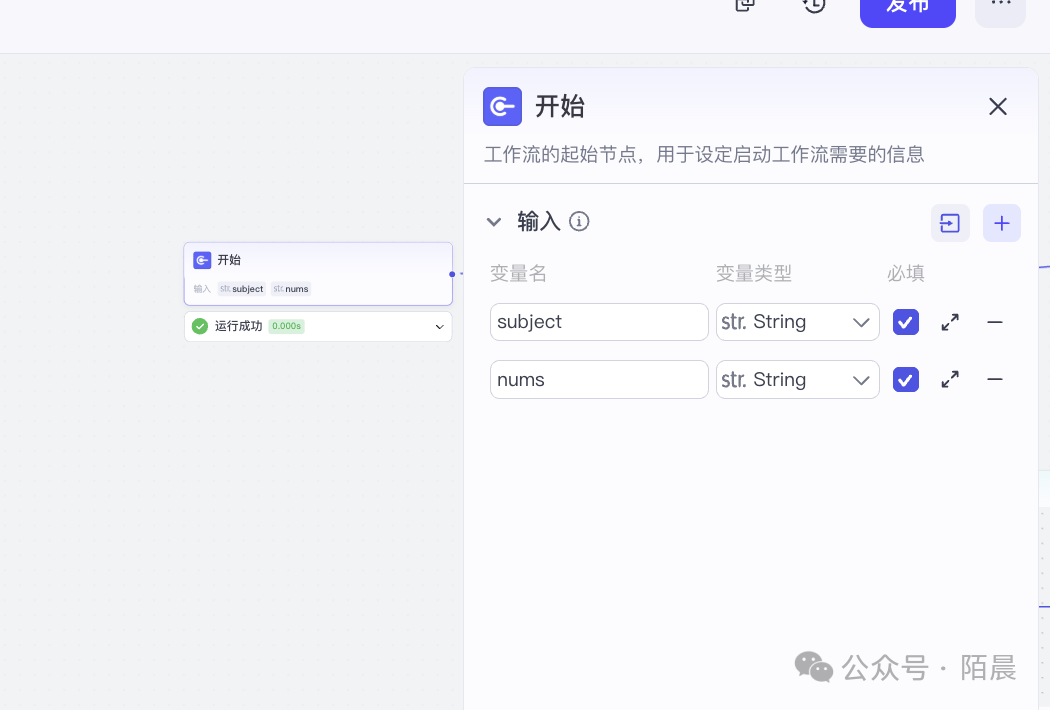Toggle the required checkbox for nums
Image resolution: width=1050 pixels, height=710 pixels.
(905, 380)
